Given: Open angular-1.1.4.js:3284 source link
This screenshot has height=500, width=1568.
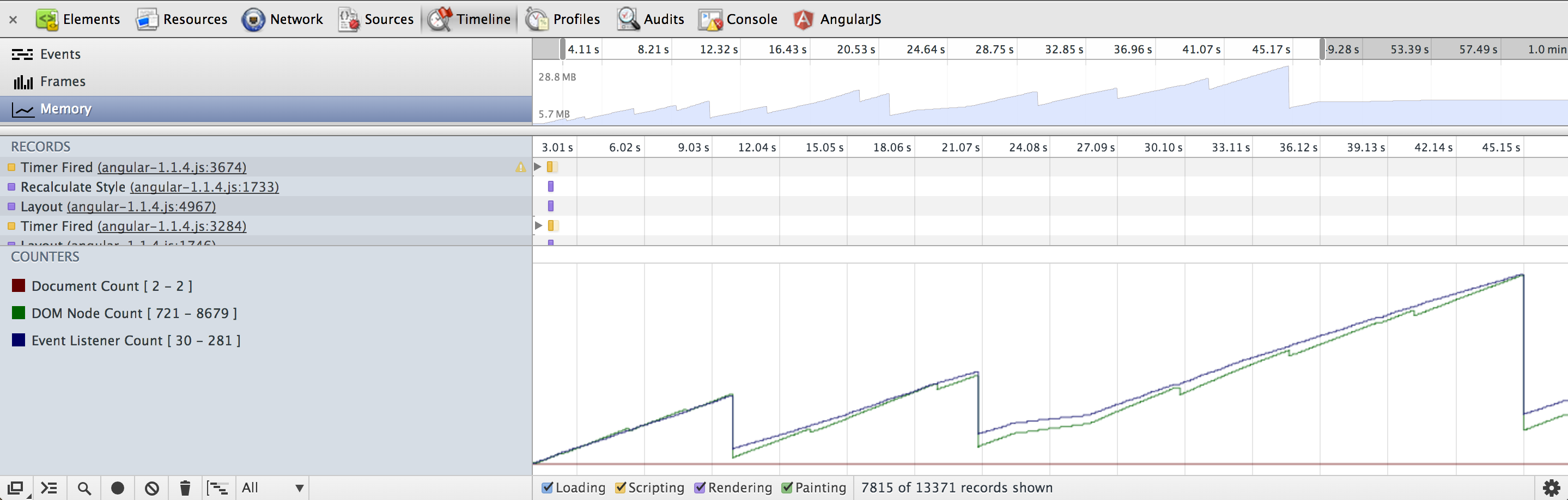Looking at the screenshot, I should click(172, 225).
